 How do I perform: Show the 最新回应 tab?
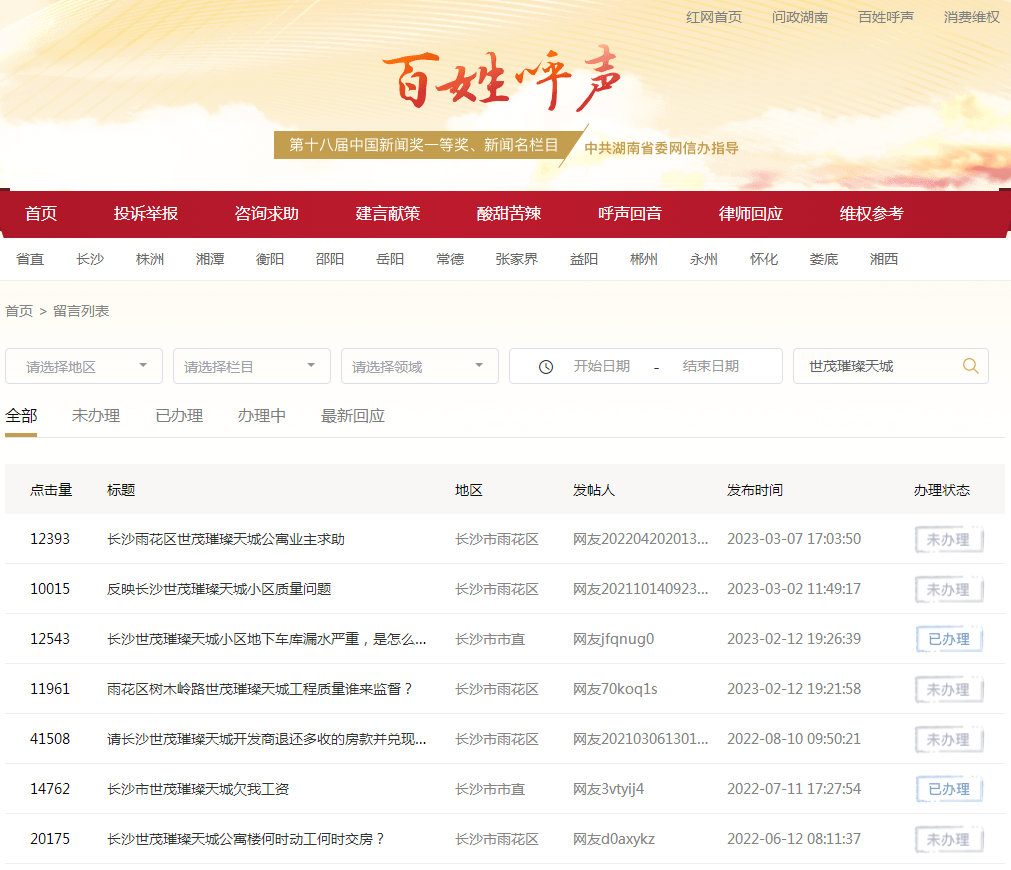352,416
